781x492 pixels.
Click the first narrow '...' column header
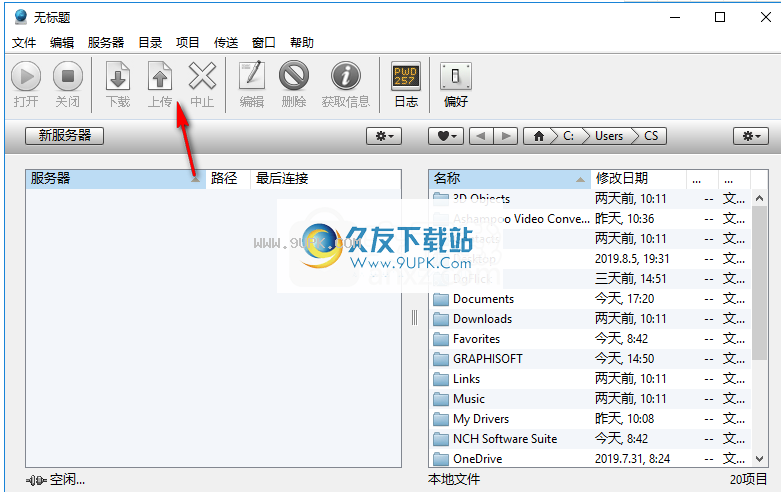tap(702, 178)
